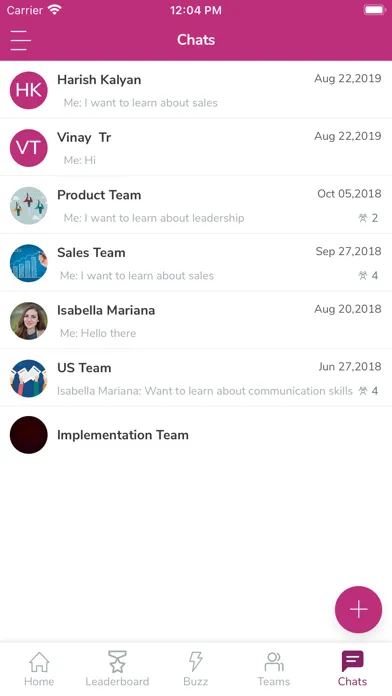The height and width of the screenshot is (696, 392).
Task: Open the hamburger menu icon
Action: point(21,40)
